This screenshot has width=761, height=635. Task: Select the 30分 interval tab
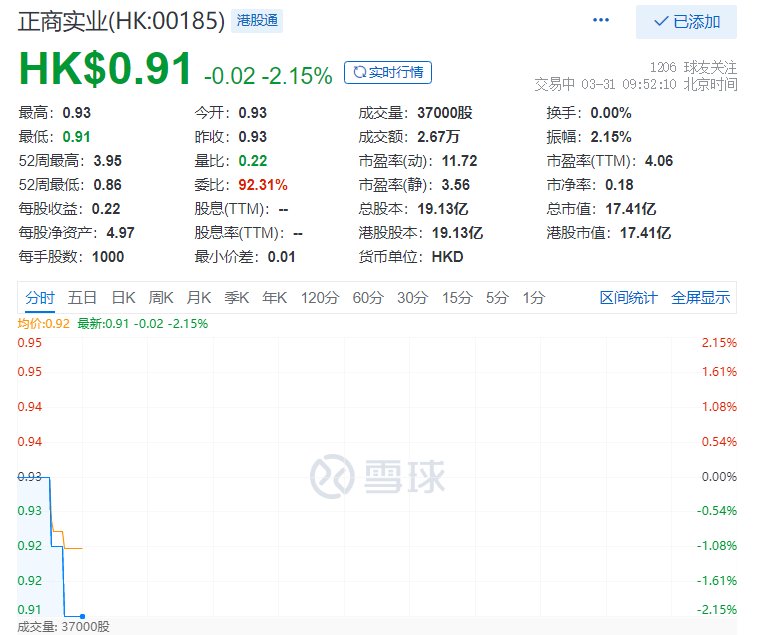click(x=413, y=297)
